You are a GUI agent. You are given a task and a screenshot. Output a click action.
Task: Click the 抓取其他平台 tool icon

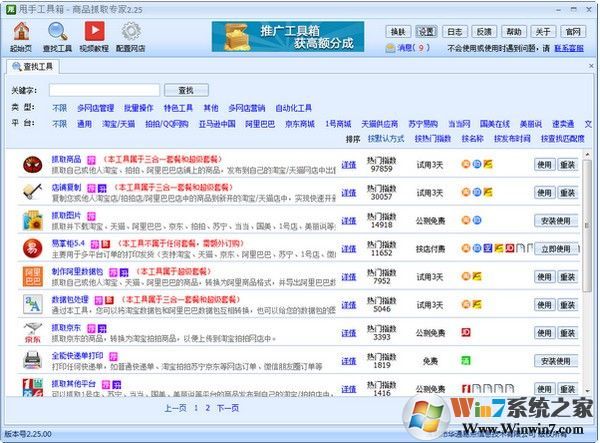pyautogui.click(x=33, y=387)
